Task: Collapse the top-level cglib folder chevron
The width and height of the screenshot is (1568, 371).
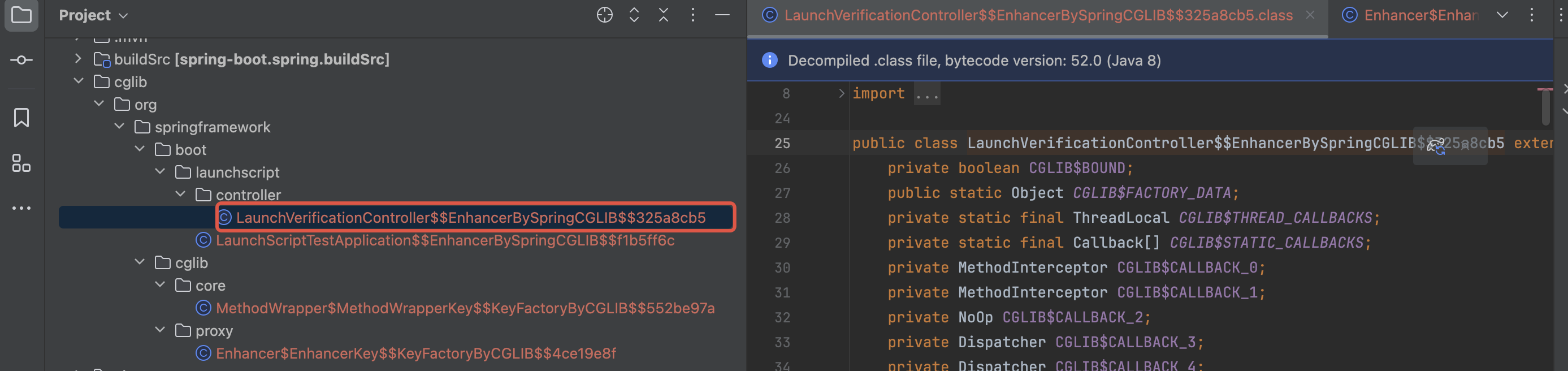Action: [x=79, y=80]
